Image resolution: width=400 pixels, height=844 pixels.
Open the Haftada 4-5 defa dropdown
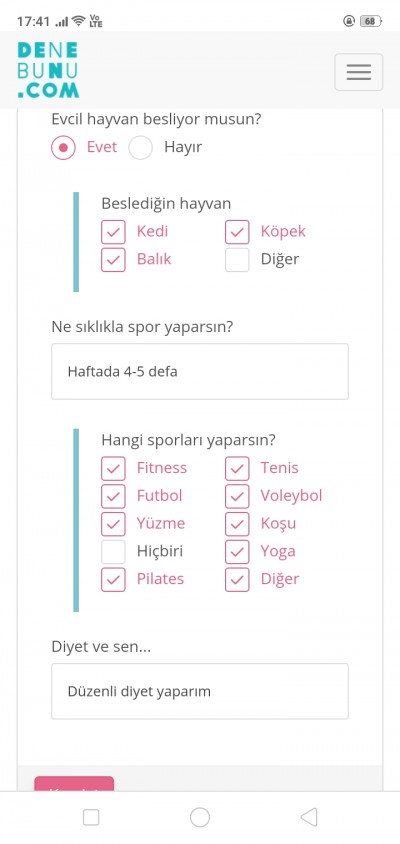pyautogui.click(x=200, y=371)
